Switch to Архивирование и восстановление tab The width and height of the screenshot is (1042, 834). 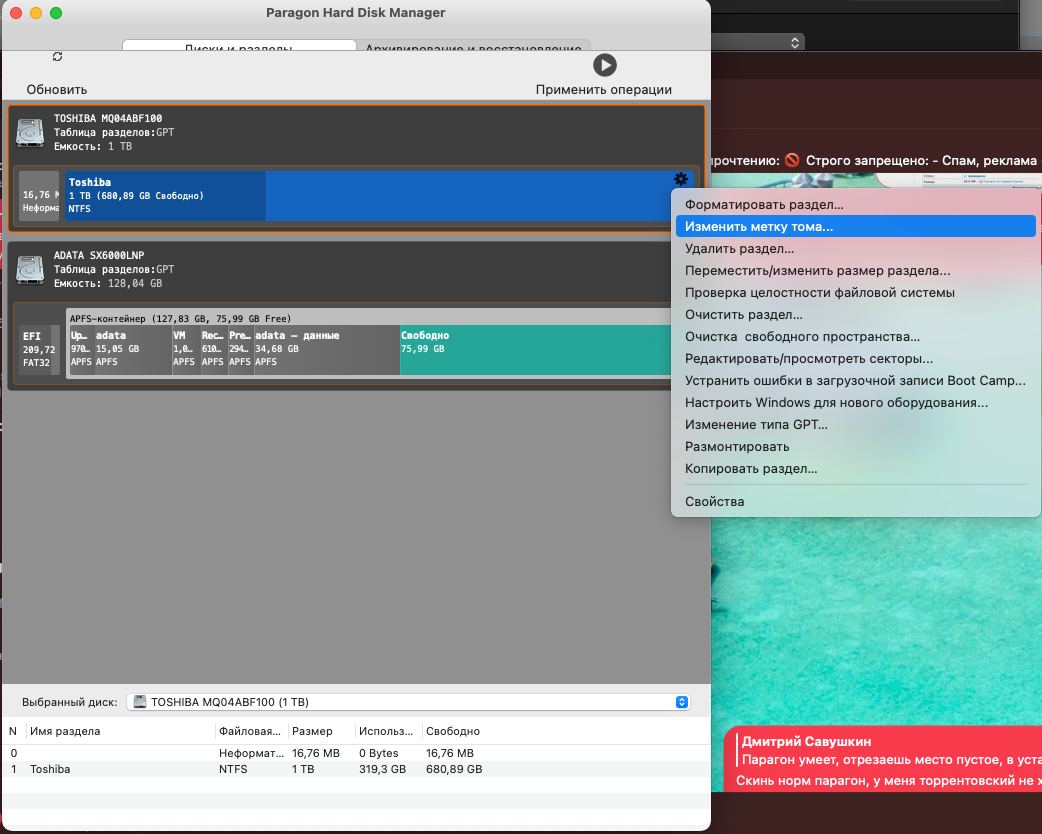click(x=473, y=46)
